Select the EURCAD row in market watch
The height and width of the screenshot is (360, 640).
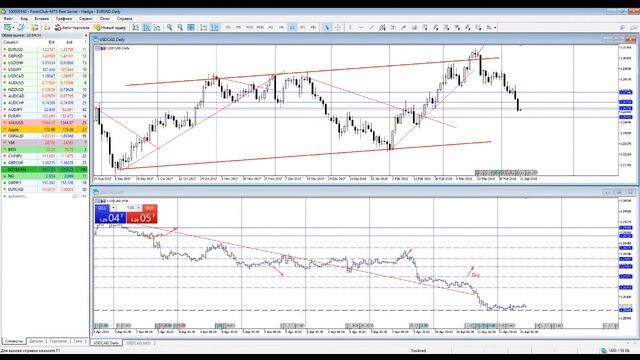pos(44,189)
